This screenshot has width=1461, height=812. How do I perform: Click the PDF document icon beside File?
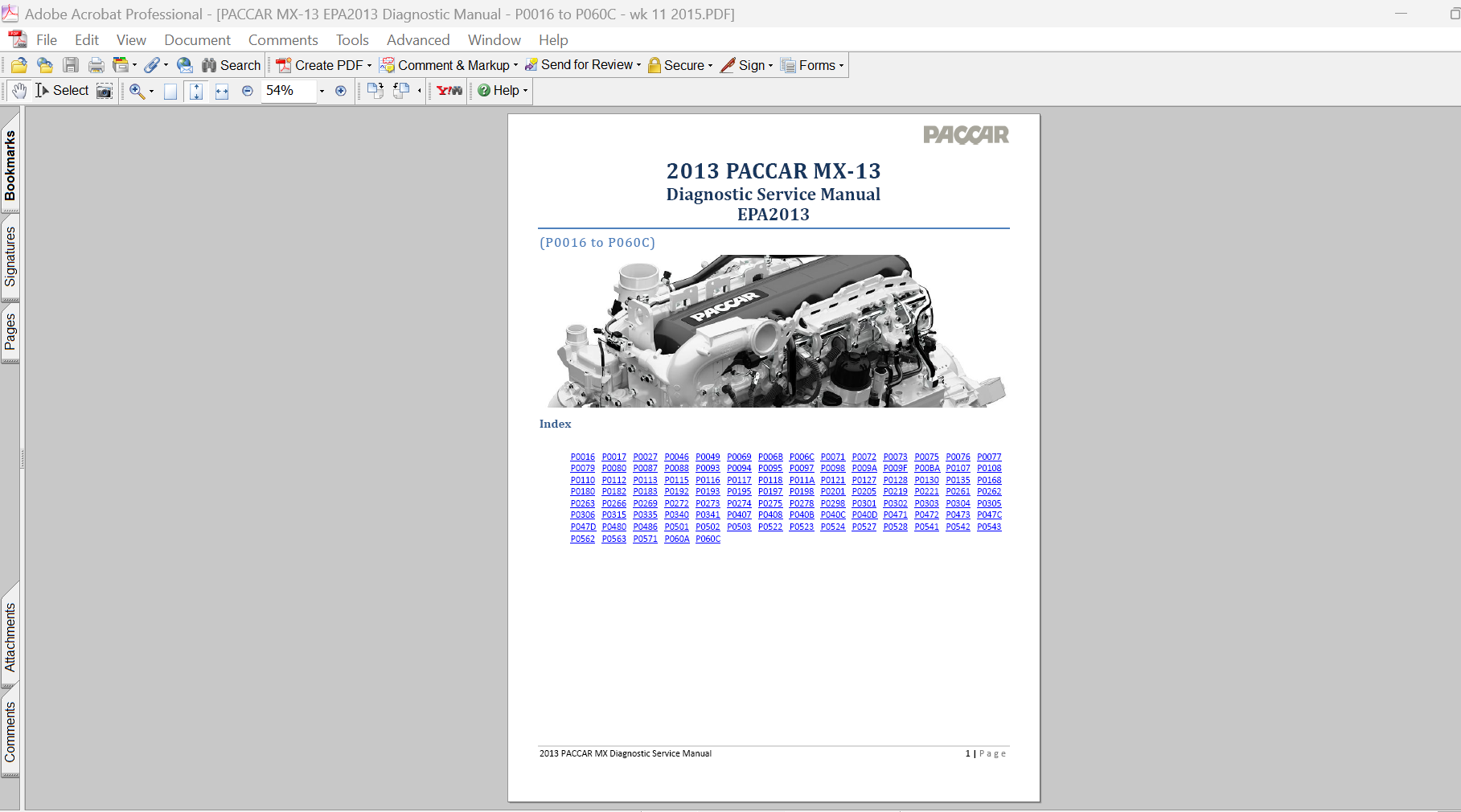point(18,39)
